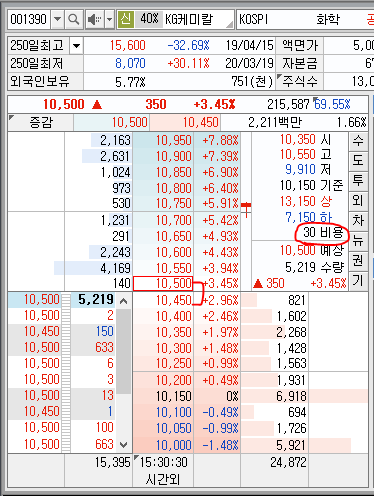The width and height of the screenshot is (374, 496).
Task: Click bid price 10,300
Action: (174, 348)
